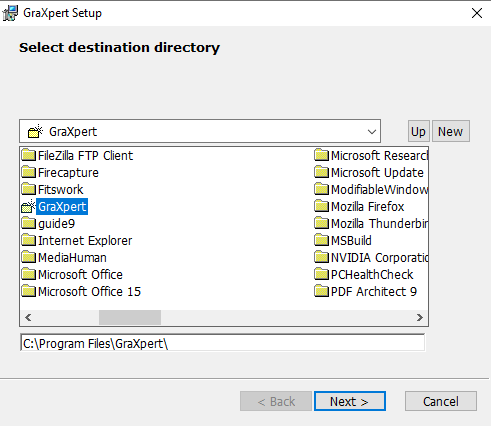Pick the MSBuild folder
Viewport: 491px width, 426px height.
343,240
